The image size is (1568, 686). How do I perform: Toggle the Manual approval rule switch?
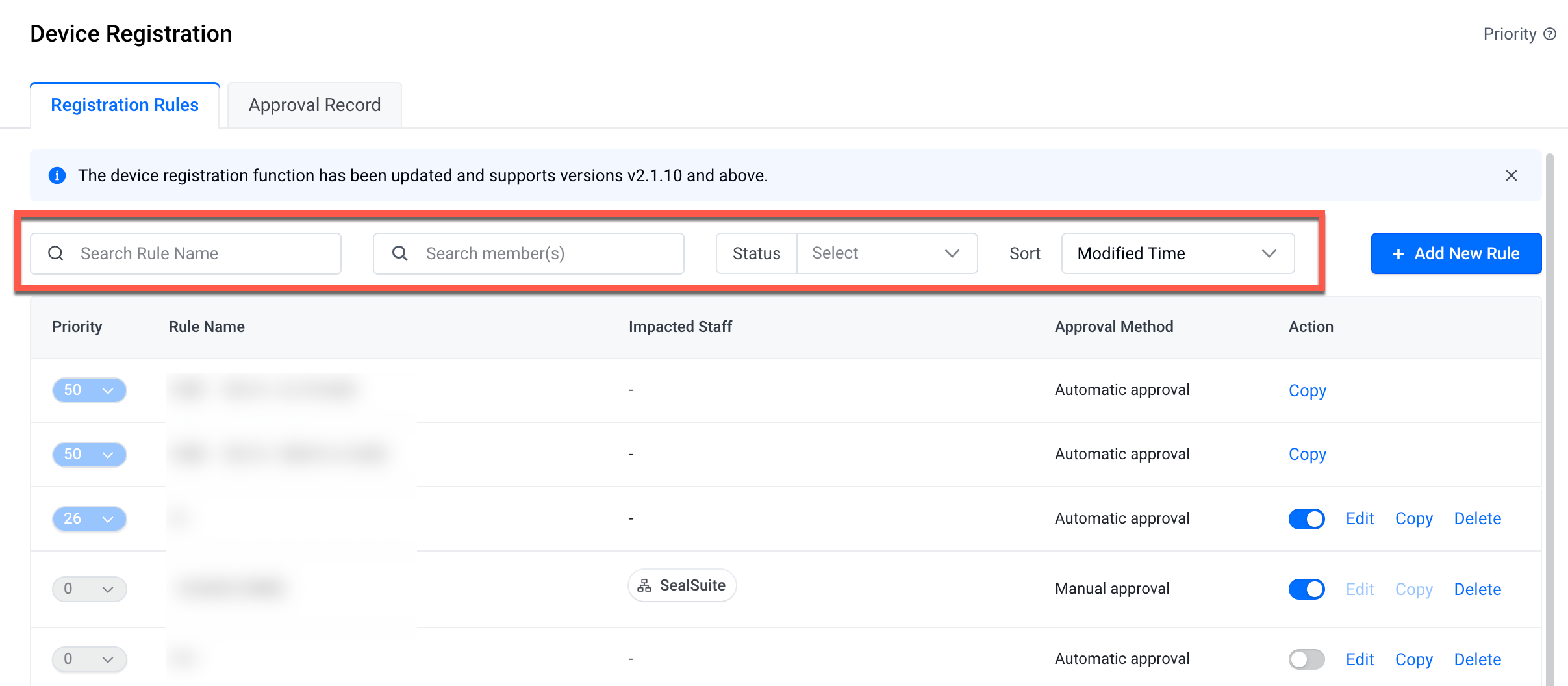point(1307,589)
